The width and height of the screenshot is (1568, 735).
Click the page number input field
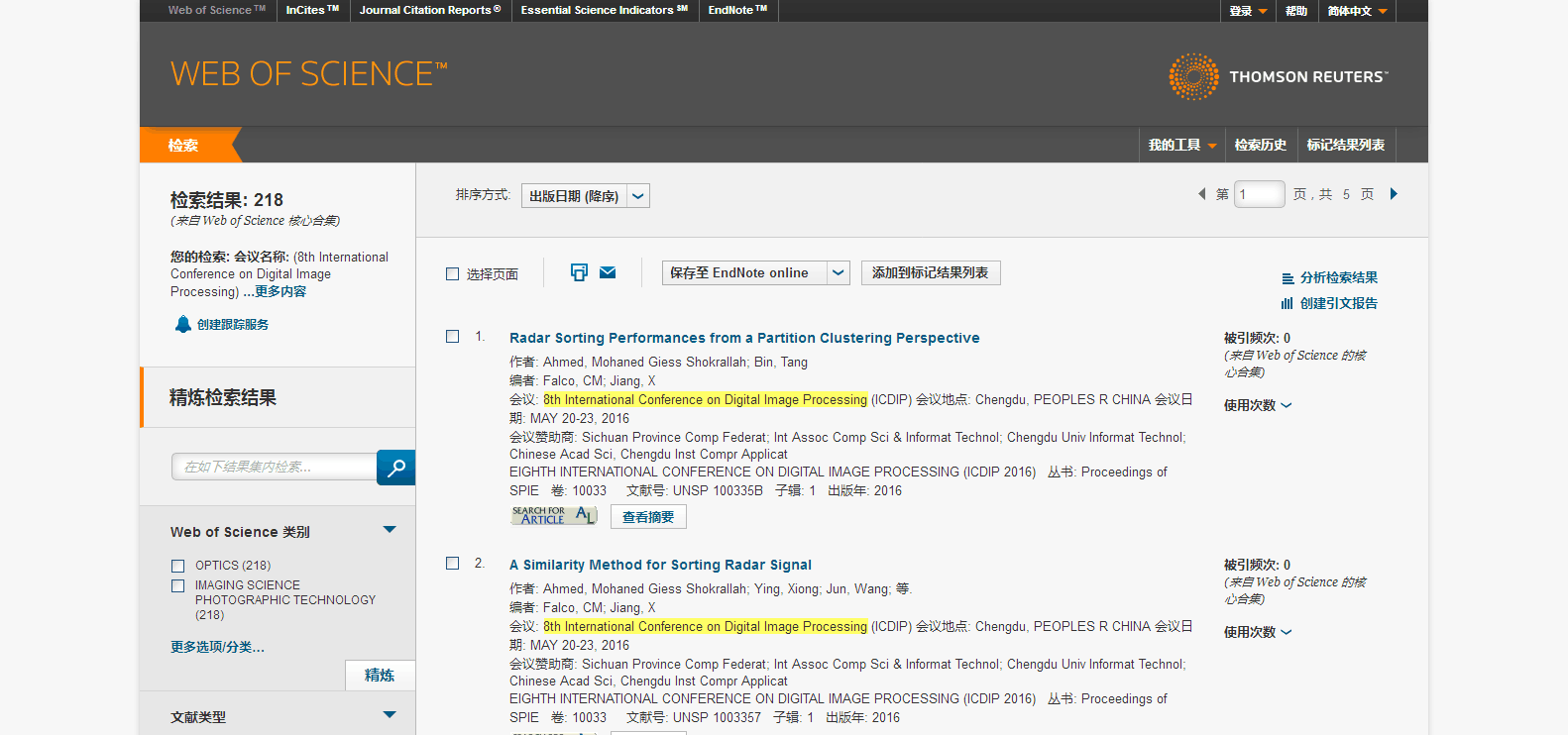[1260, 194]
